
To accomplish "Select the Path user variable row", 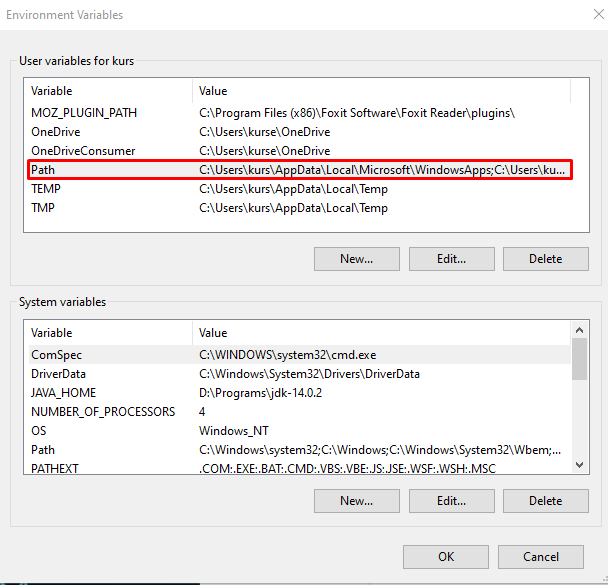I will tap(300, 170).
